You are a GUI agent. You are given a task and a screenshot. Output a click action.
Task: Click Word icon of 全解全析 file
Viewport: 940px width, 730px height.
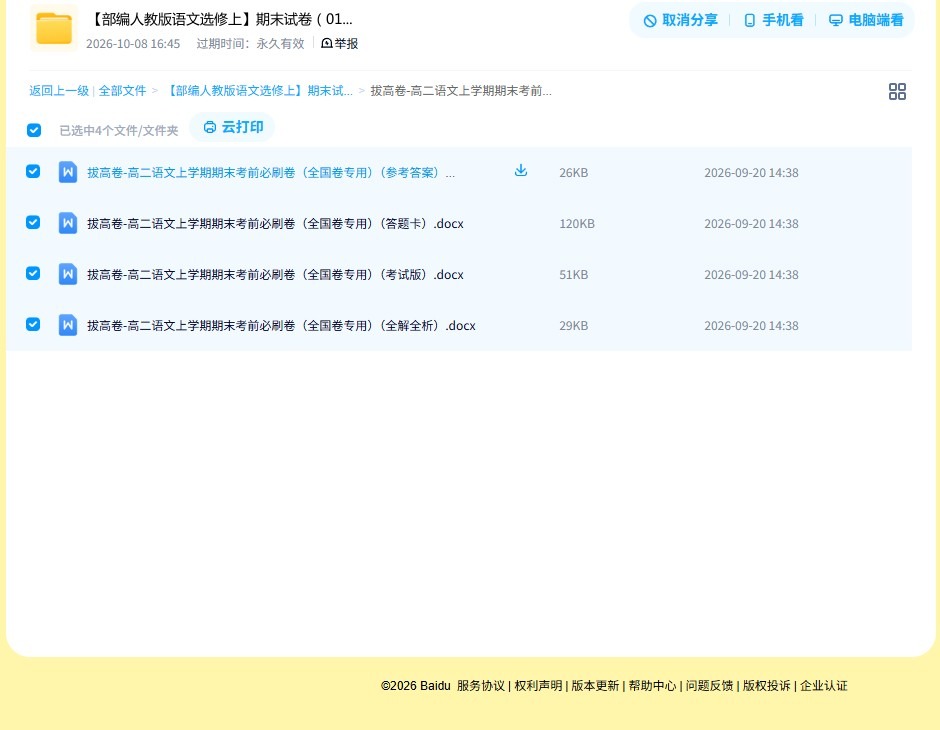tap(68, 325)
